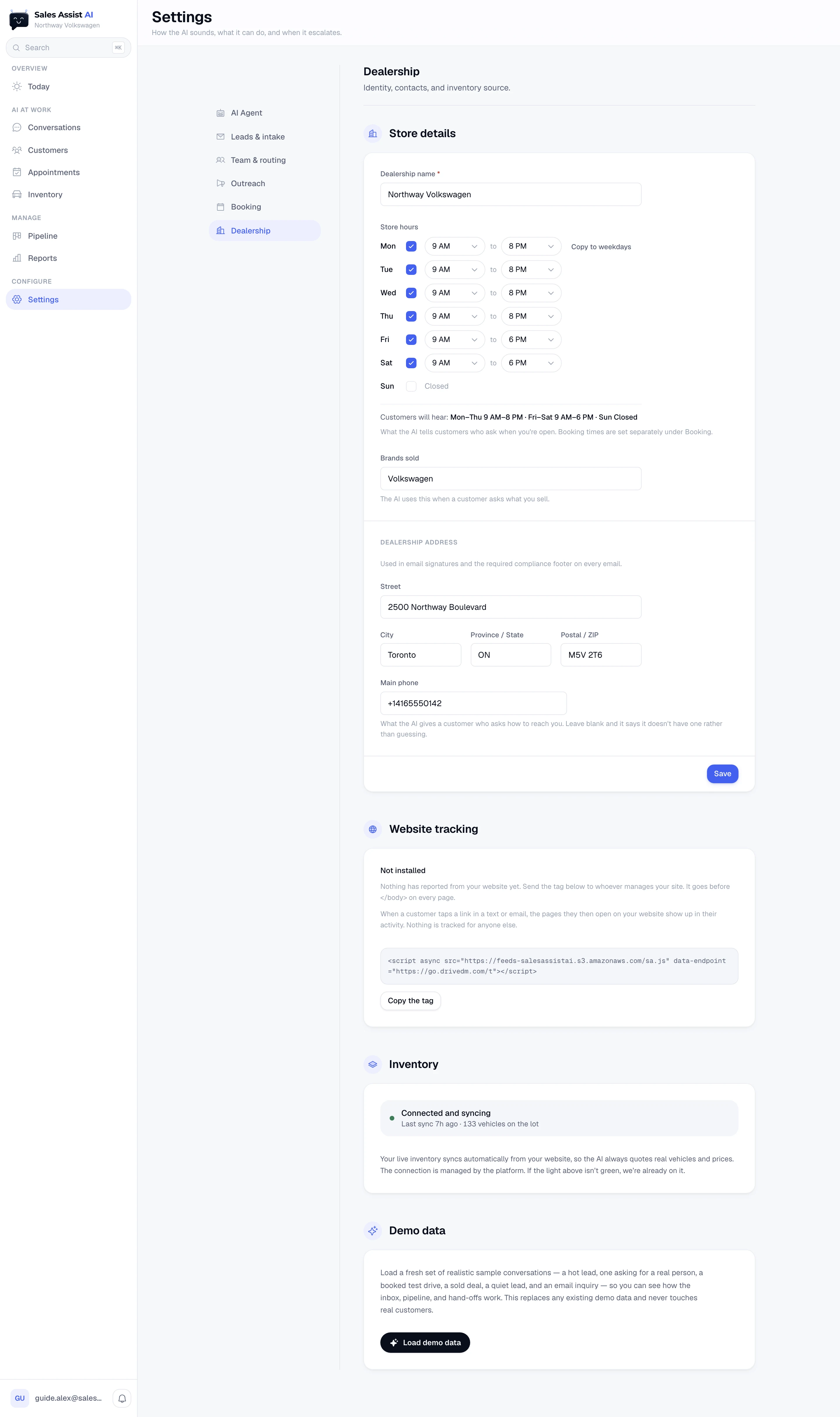Uncheck the Wednesday store hours checkbox
Screen dimensions: 840x1417
[412, 293]
